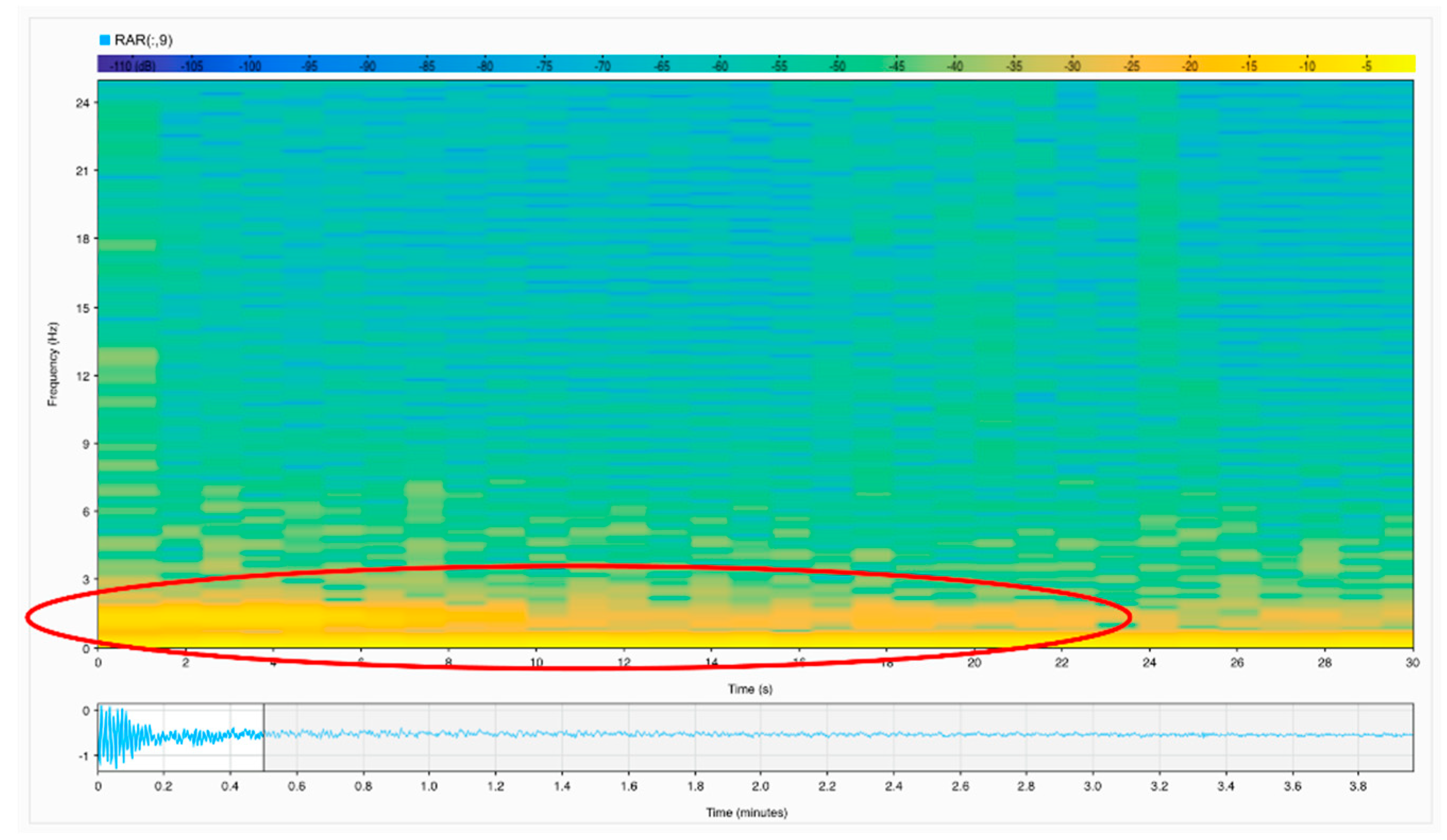This screenshot has width=1447, height=840.
Task: Click the 'Time (minutes)' overview axis label
Action: tap(747, 812)
